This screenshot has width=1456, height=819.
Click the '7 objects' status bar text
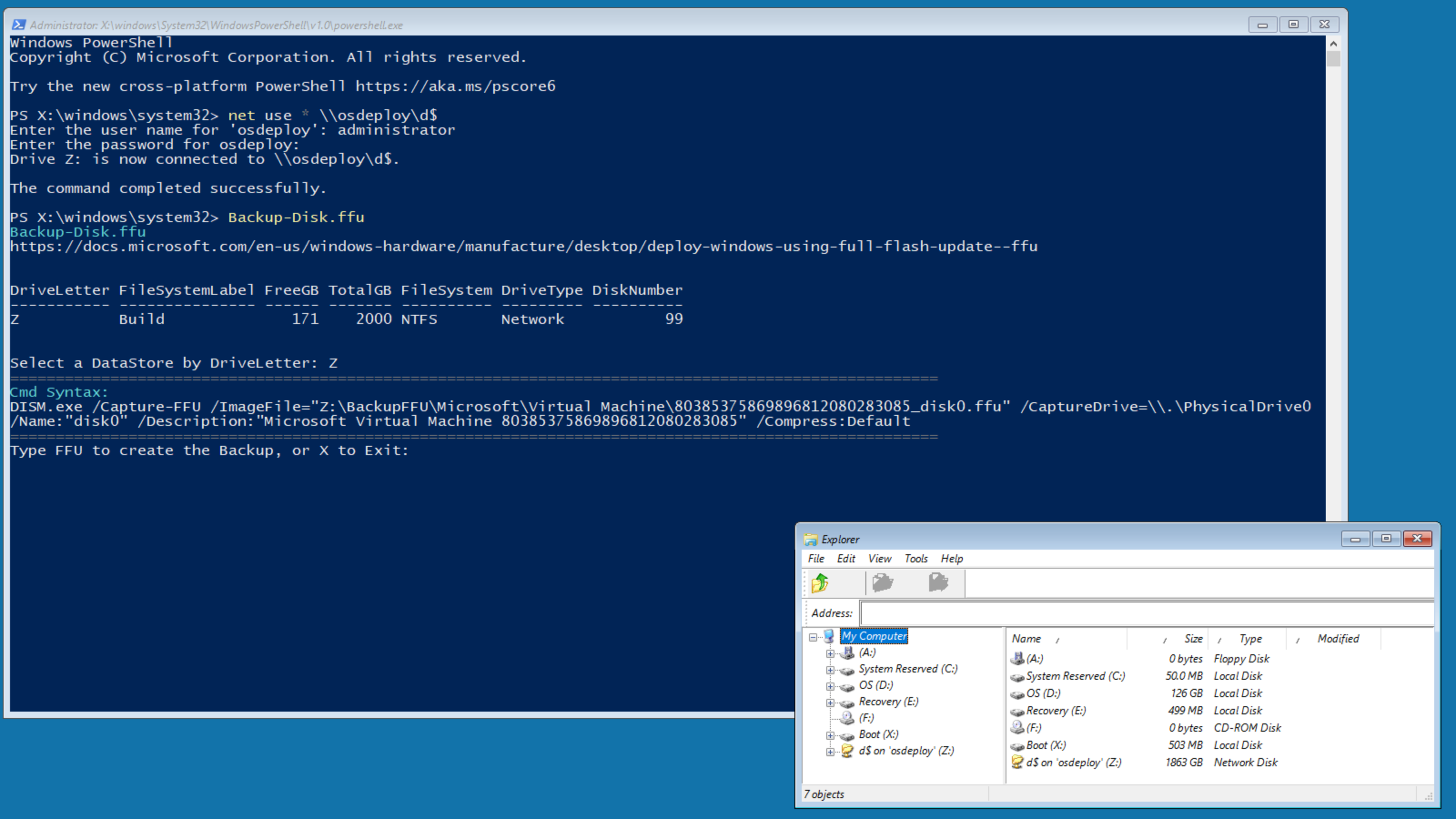tap(824, 794)
